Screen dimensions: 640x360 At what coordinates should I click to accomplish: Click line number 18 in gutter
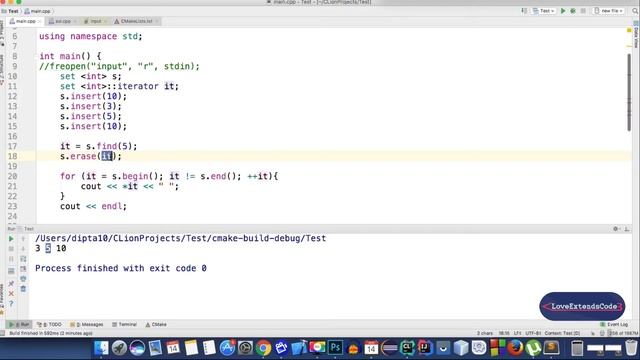click(12, 156)
